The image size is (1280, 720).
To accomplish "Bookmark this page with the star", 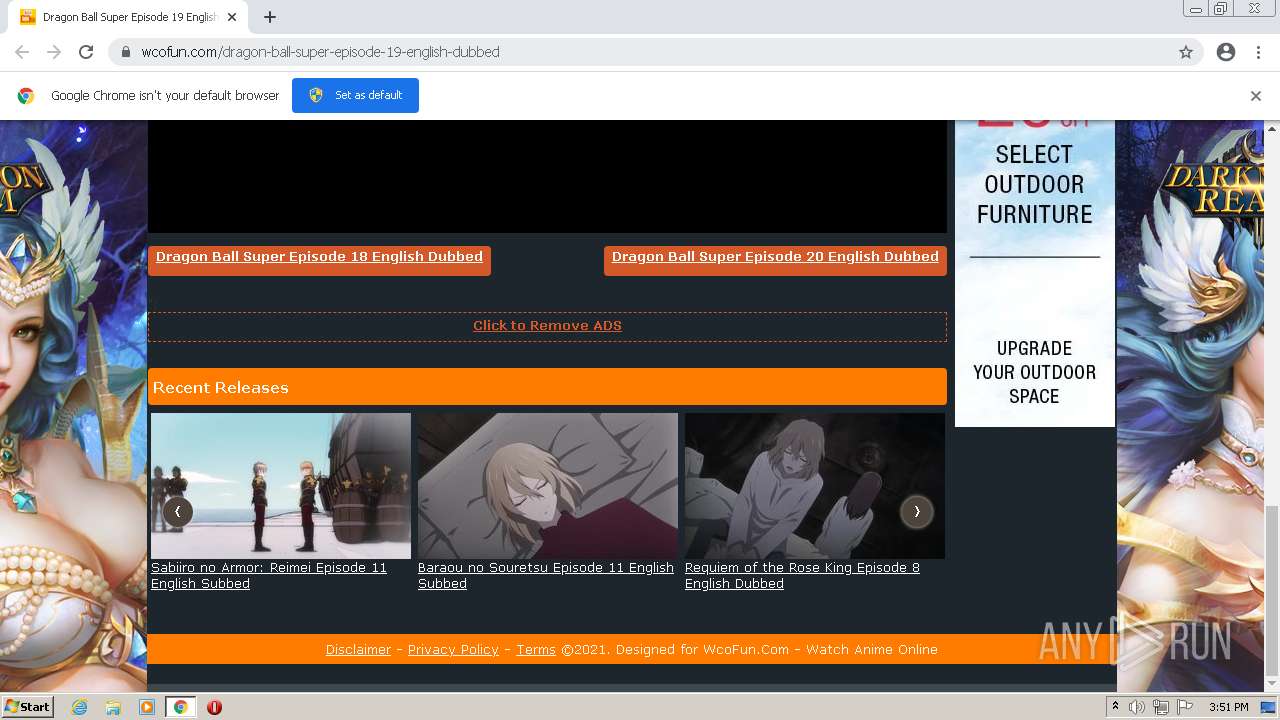I will pos(1186,52).
